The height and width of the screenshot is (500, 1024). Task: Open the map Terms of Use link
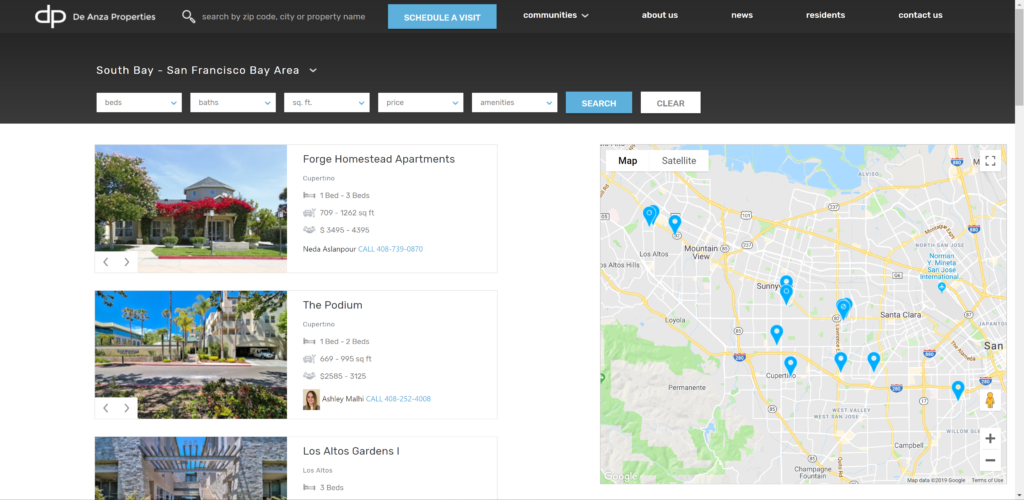tap(987, 480)
